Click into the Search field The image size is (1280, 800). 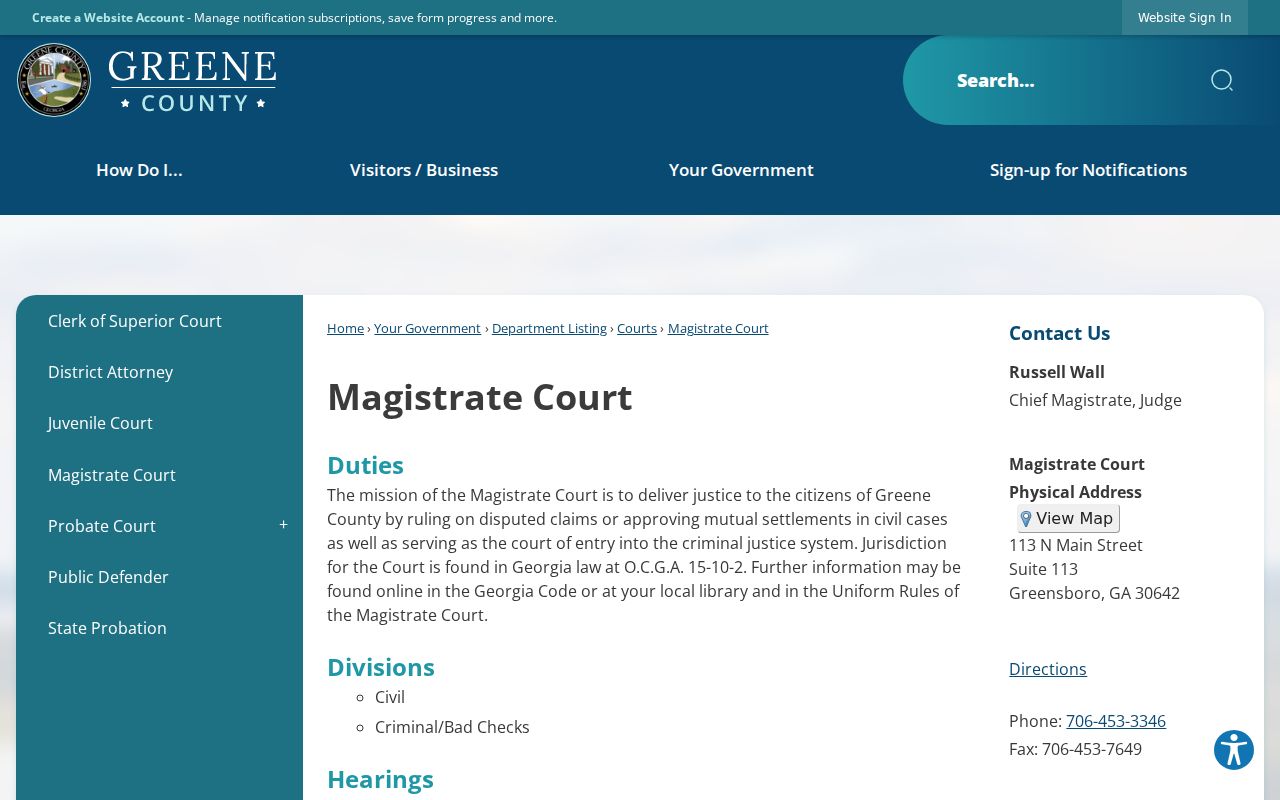(1070, 80)
